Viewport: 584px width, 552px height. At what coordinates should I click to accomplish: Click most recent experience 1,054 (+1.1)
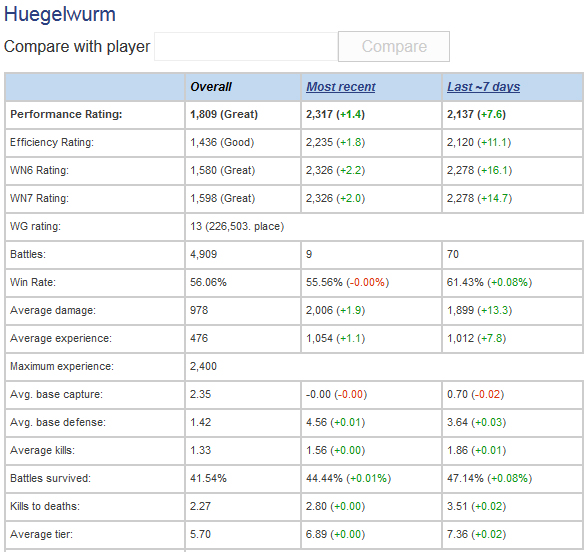point(335,338)
